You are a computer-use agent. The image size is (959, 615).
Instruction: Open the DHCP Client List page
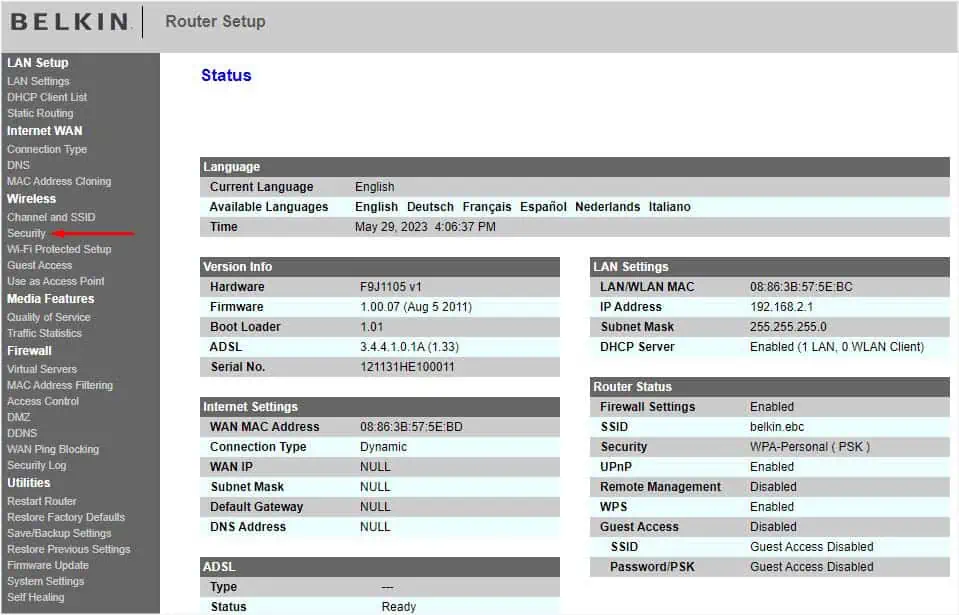[x=47, y=97]
